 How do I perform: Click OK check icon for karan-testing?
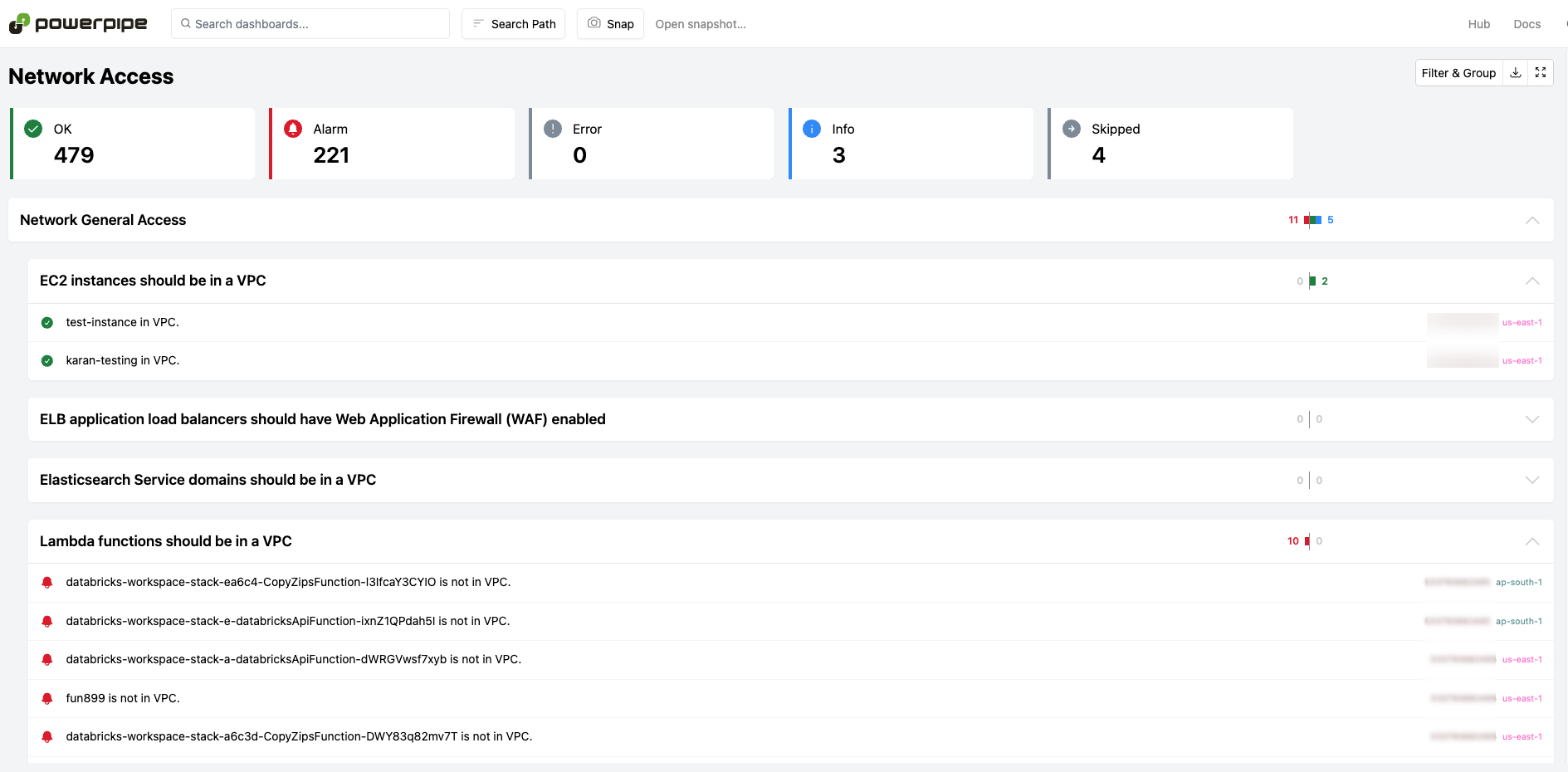pyautogui.click(x=47, y=361)
